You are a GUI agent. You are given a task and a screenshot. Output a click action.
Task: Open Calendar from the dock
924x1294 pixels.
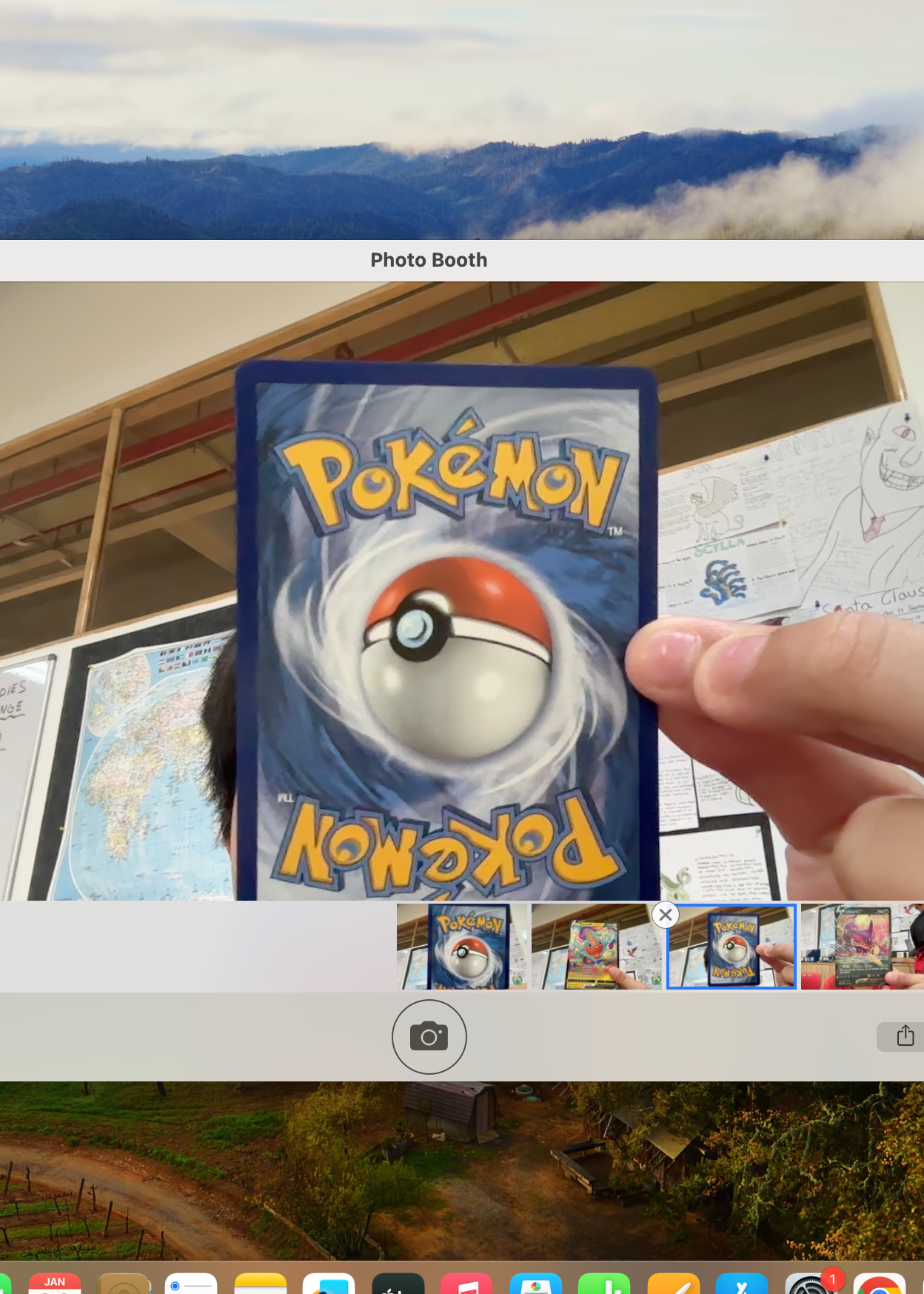tap(55, 1284)
